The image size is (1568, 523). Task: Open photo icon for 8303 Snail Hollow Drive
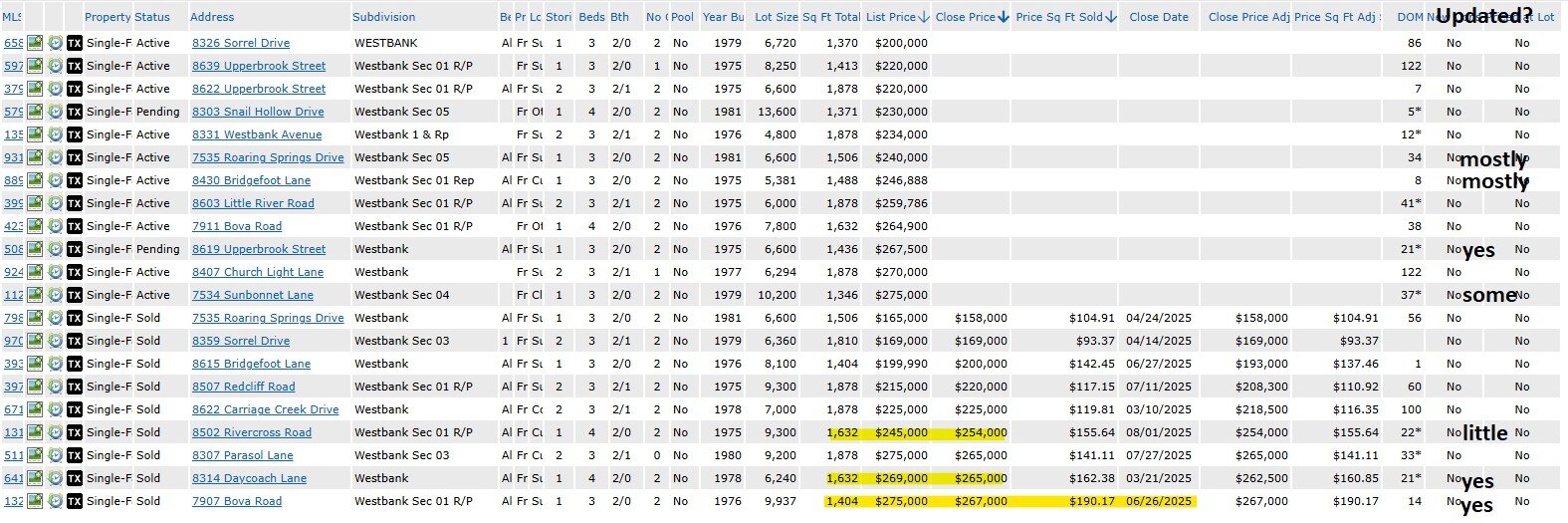[x=35, y=112]
